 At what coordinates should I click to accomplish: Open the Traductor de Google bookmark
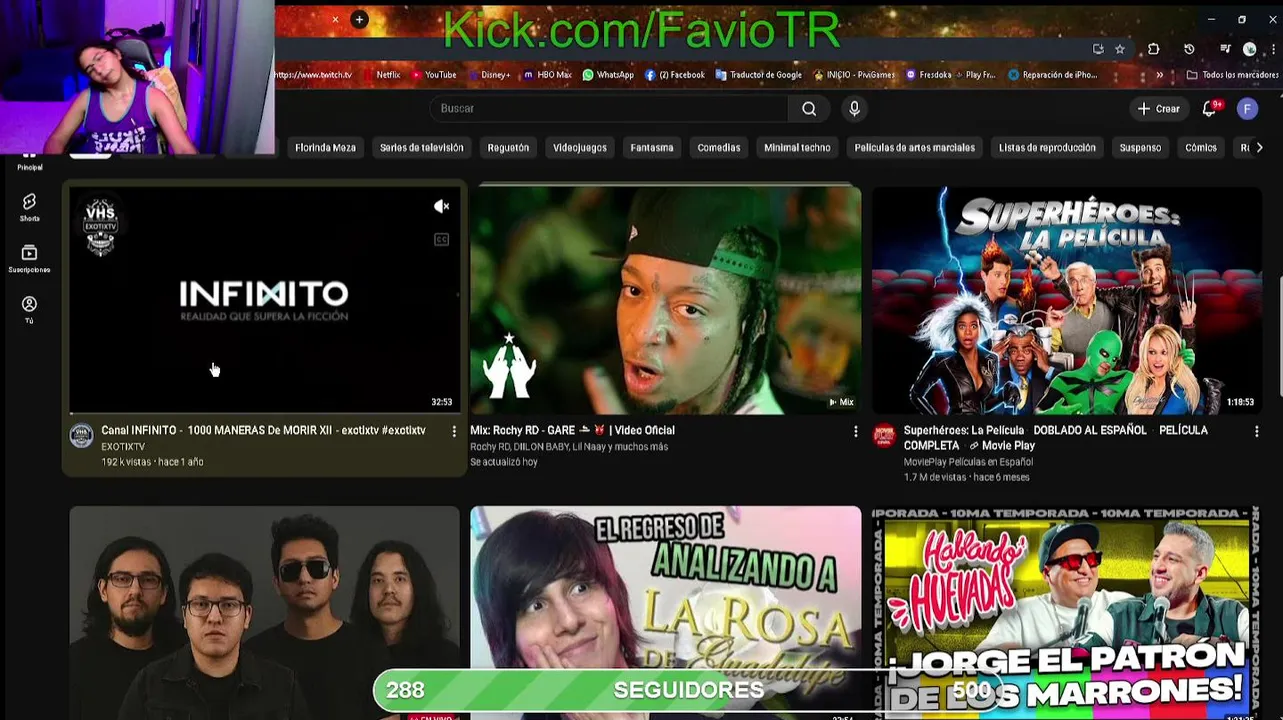[x=759, y=75]
